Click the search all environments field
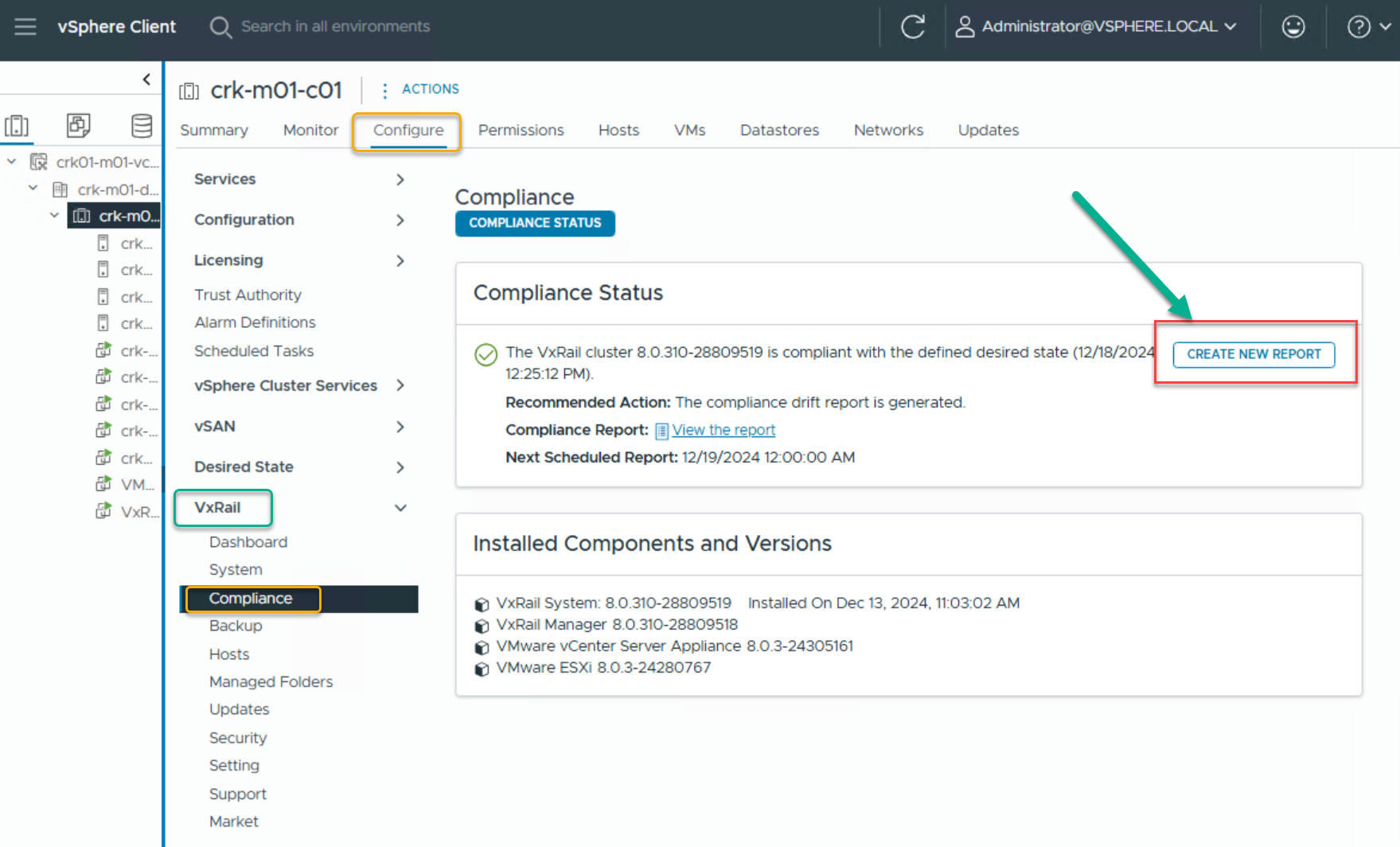Viewport: 1400px width, 847px height. click(334, 26)
